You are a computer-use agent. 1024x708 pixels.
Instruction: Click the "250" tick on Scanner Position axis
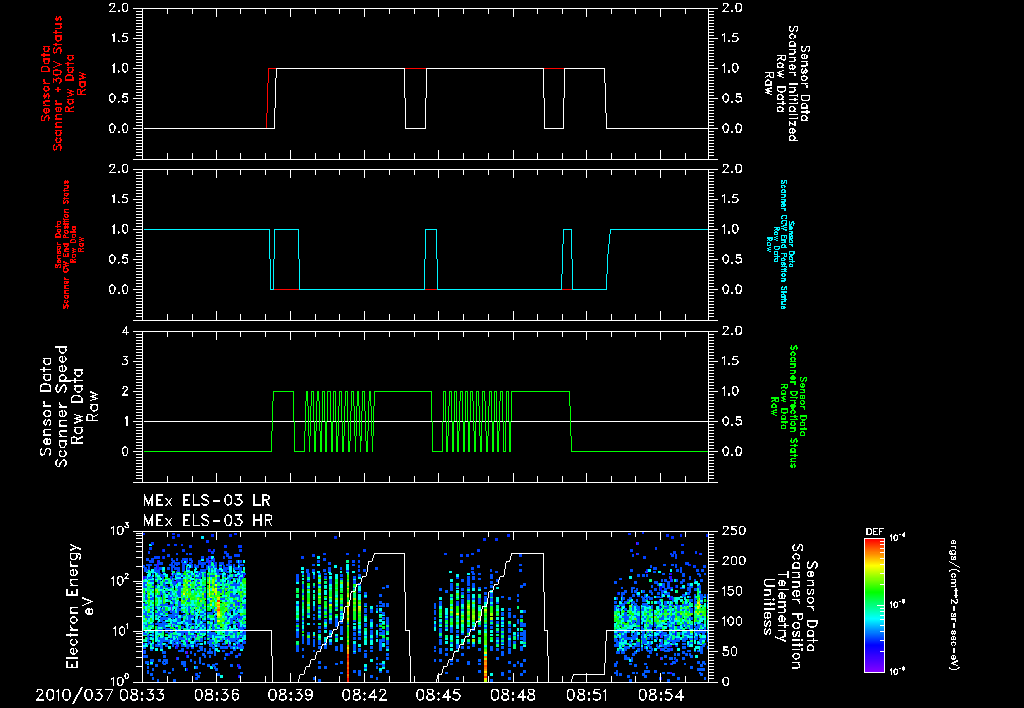pyautogui.click(x=735, y=531)
